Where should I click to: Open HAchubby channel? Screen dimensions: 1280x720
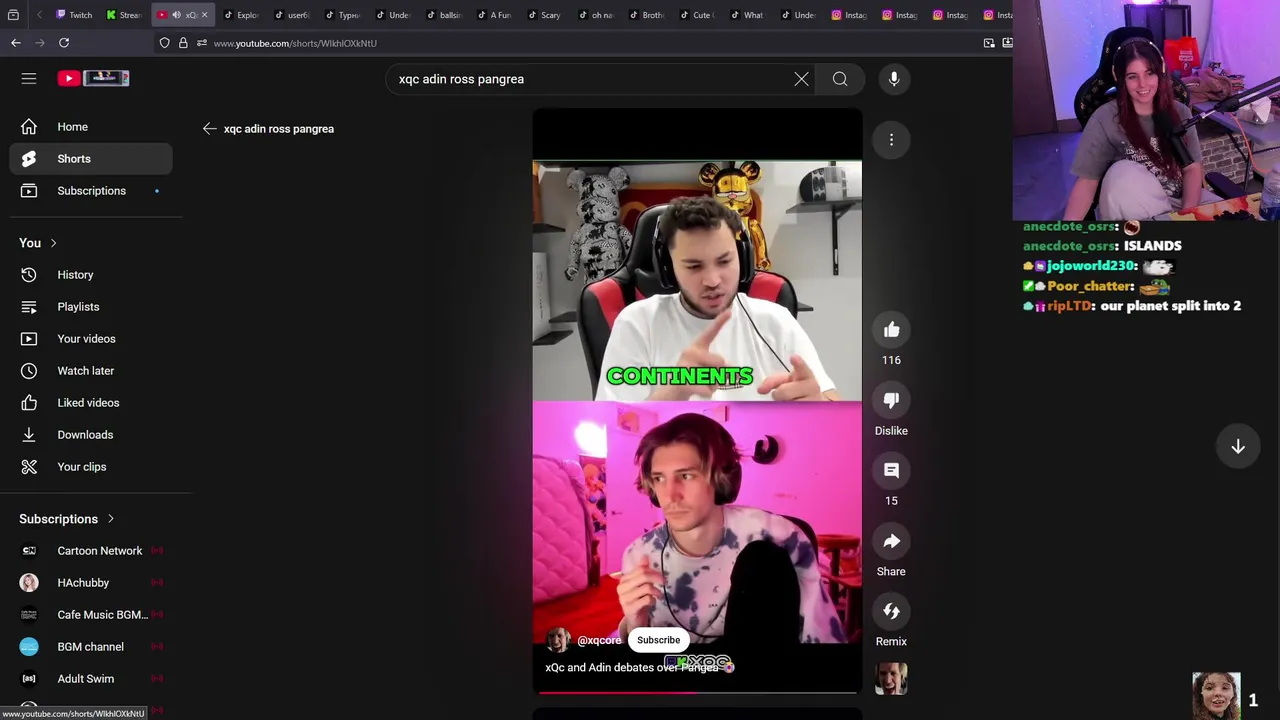pos(91,583)
